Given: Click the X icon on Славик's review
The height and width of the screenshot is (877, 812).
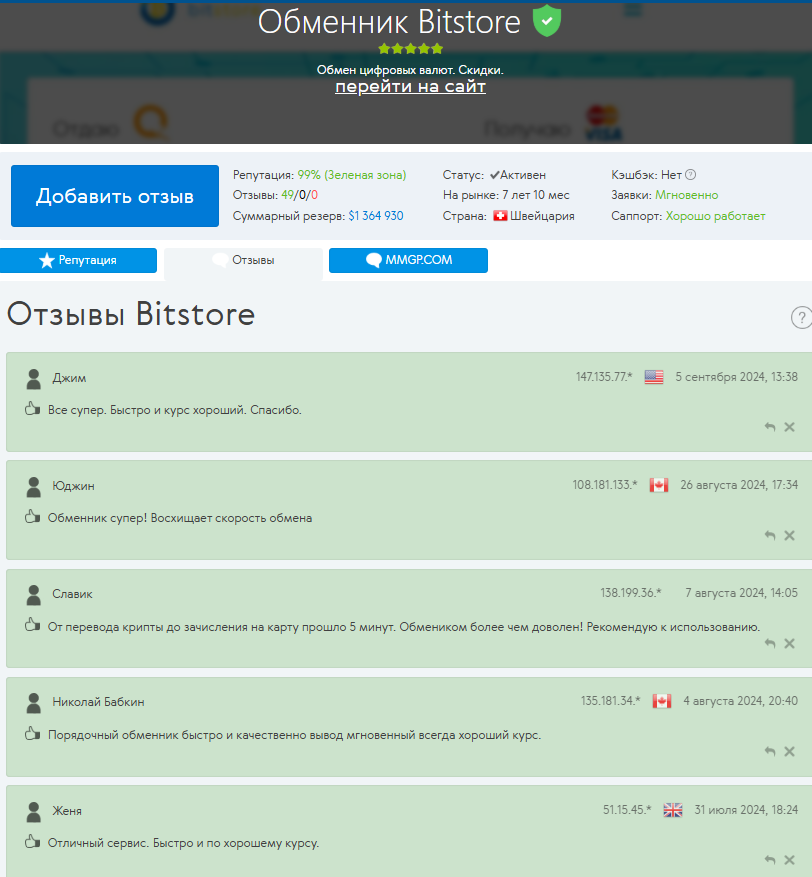Looking at the screenshot, I should (789, 643).
